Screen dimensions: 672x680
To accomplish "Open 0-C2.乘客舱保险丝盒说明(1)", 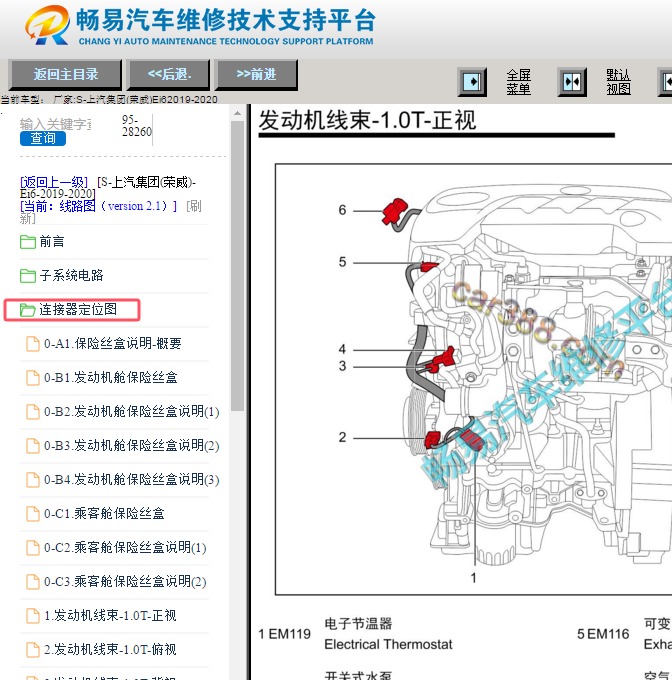I will (125, 547).
